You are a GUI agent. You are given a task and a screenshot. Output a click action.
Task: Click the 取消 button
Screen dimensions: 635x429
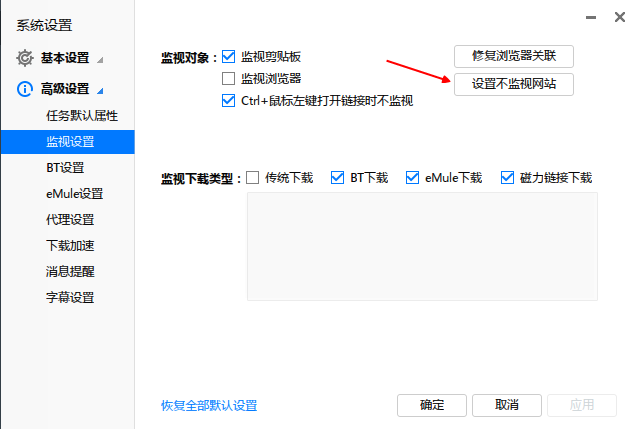[x=507, y=405]
